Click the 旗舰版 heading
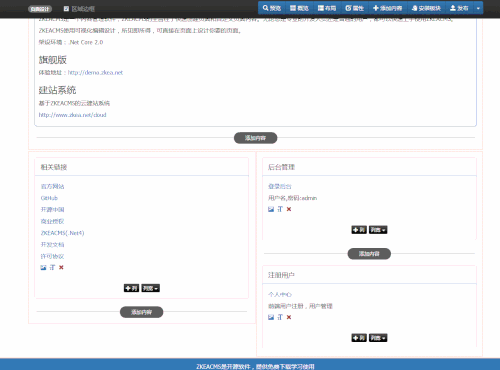Image resolution: width=500 pixels, height=370 pixels. (x=53, y=60)
